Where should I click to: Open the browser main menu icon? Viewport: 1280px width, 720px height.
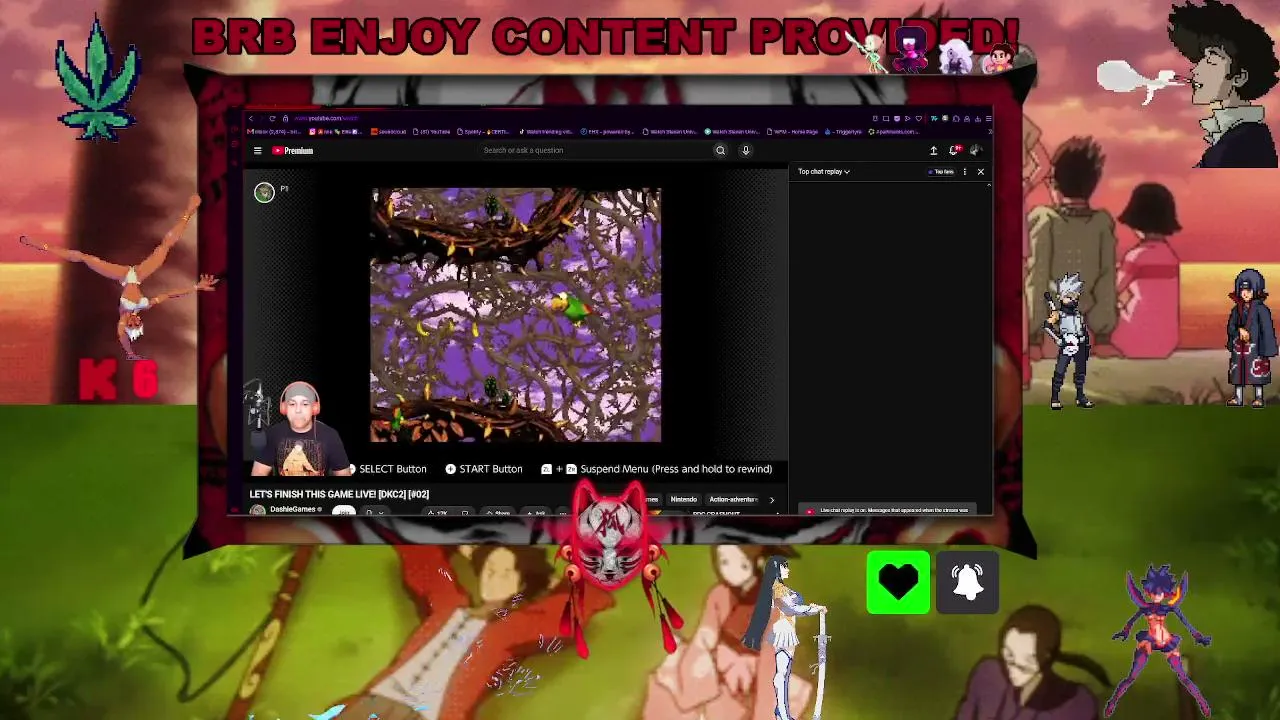(x=988, y=119)
